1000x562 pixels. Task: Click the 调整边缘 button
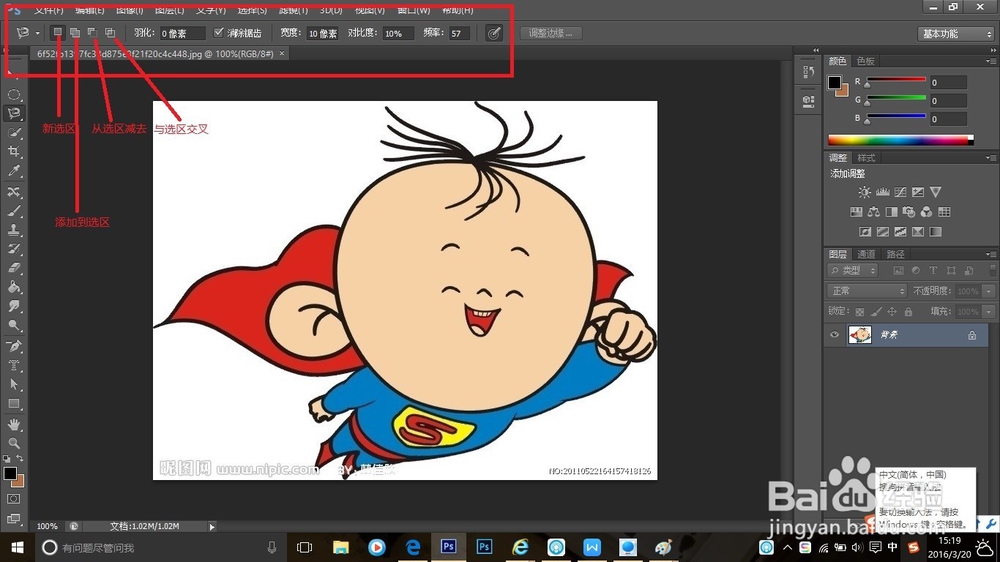point(551,33)
